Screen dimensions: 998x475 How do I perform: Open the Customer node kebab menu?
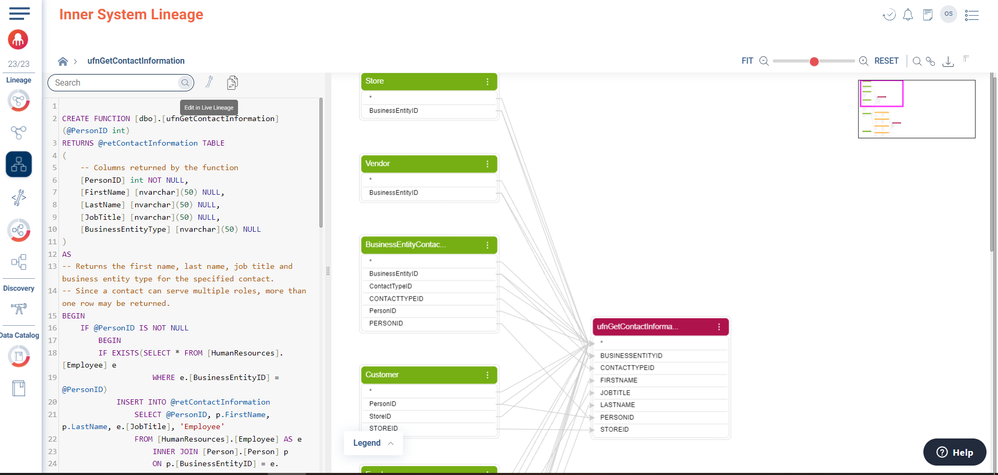click(x=488, y=375)
